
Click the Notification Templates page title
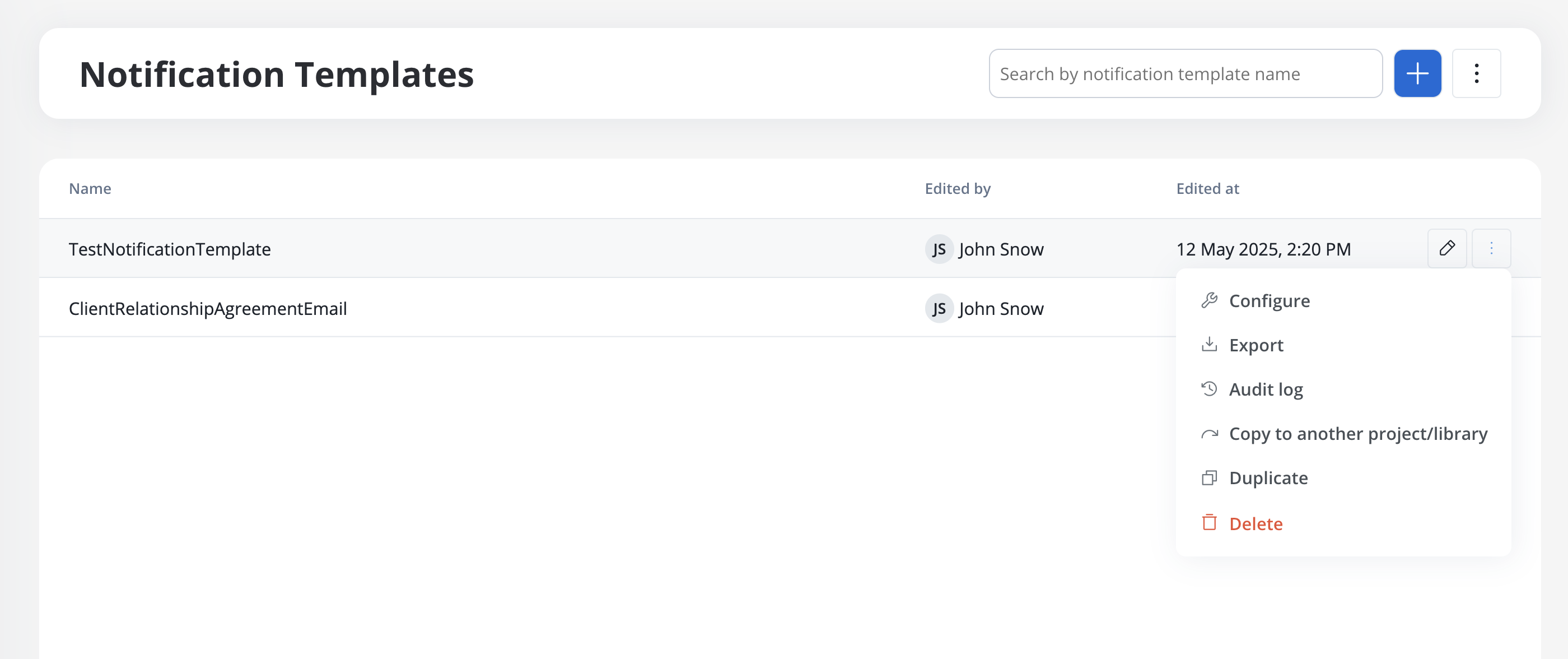(276, 75)
